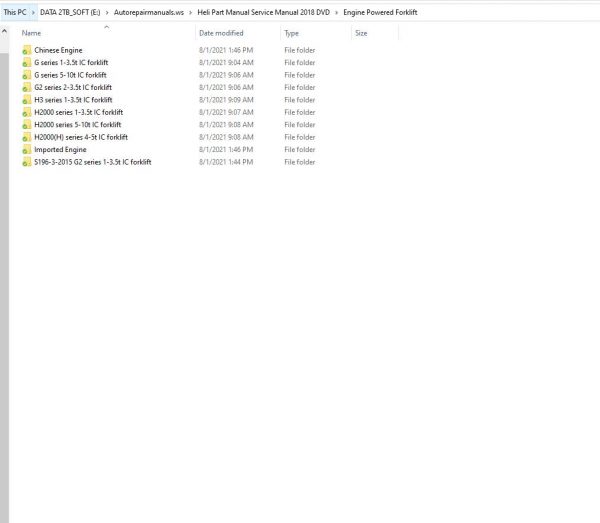
Task: Select H3 series 1-3.5t IC forklift name
Action: click(x=73, y=100)
